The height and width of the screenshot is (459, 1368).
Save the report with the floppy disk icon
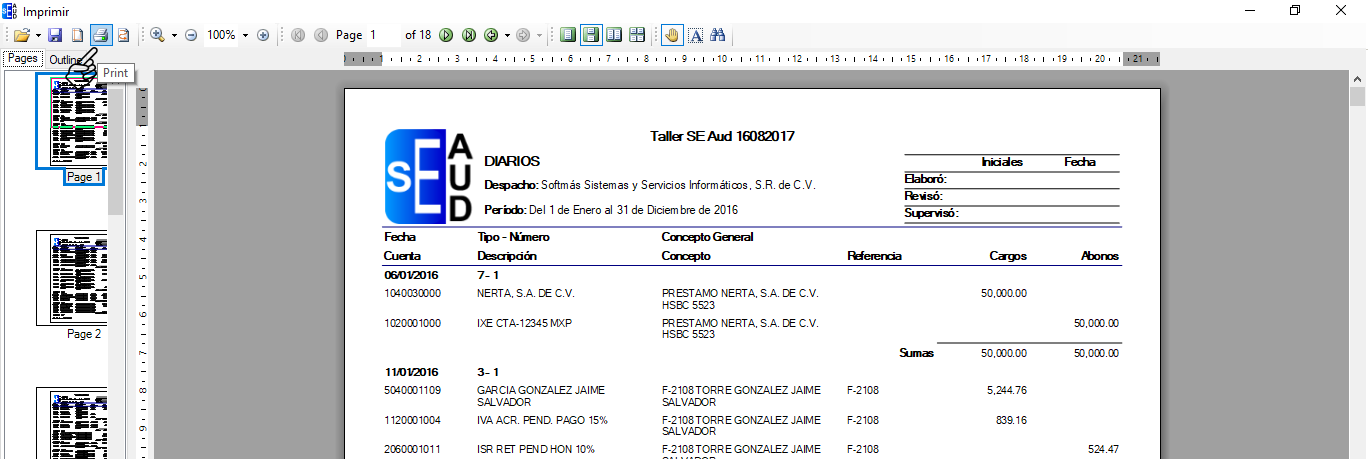click(x=55, y=35)
